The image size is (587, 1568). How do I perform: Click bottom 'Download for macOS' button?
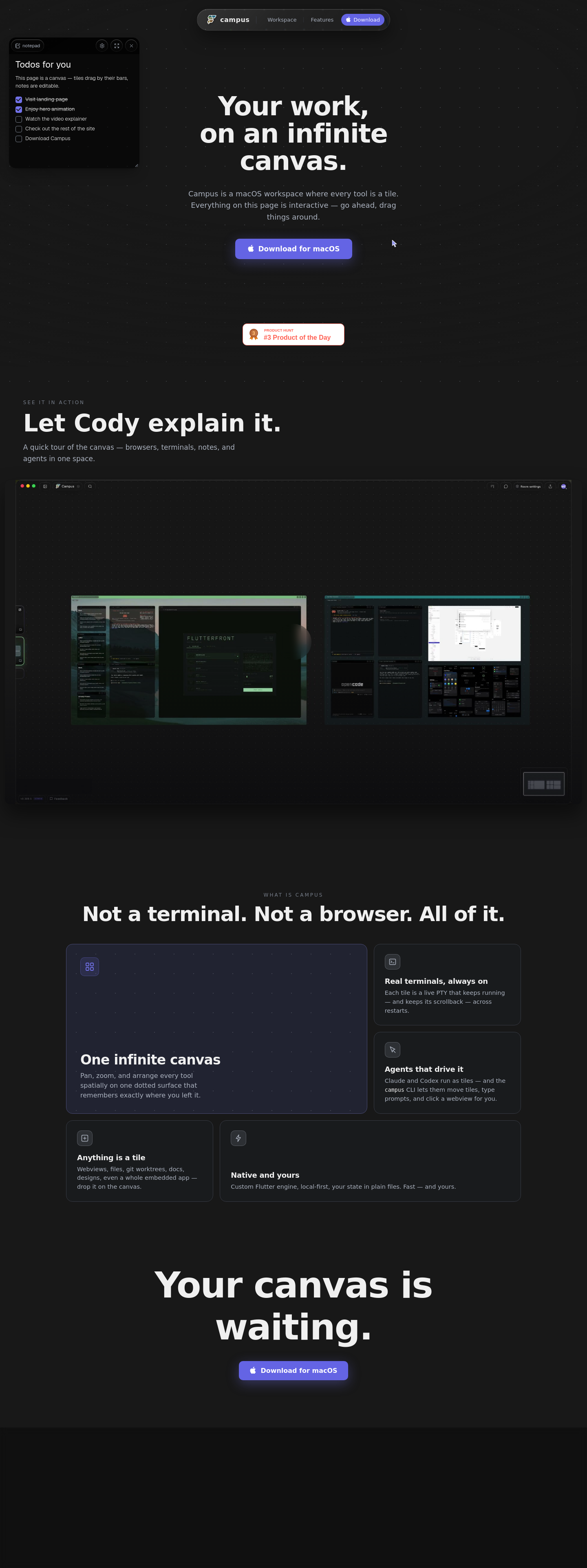(293, 1371)
